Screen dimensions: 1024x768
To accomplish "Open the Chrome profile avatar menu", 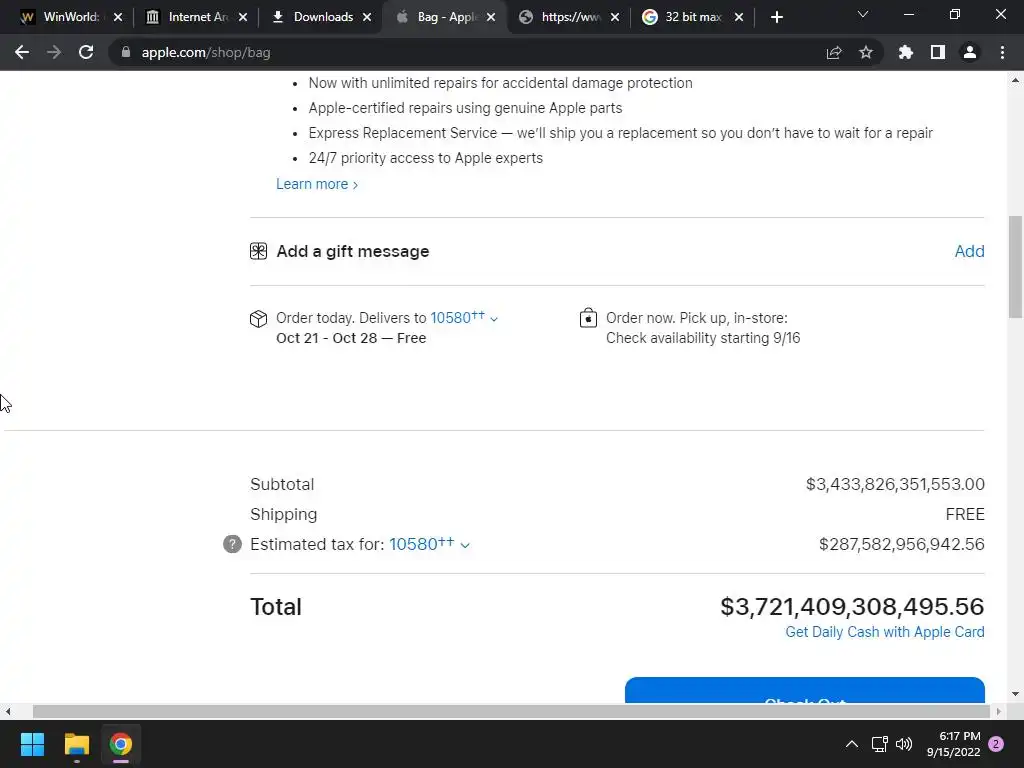I will coord(970,52).
